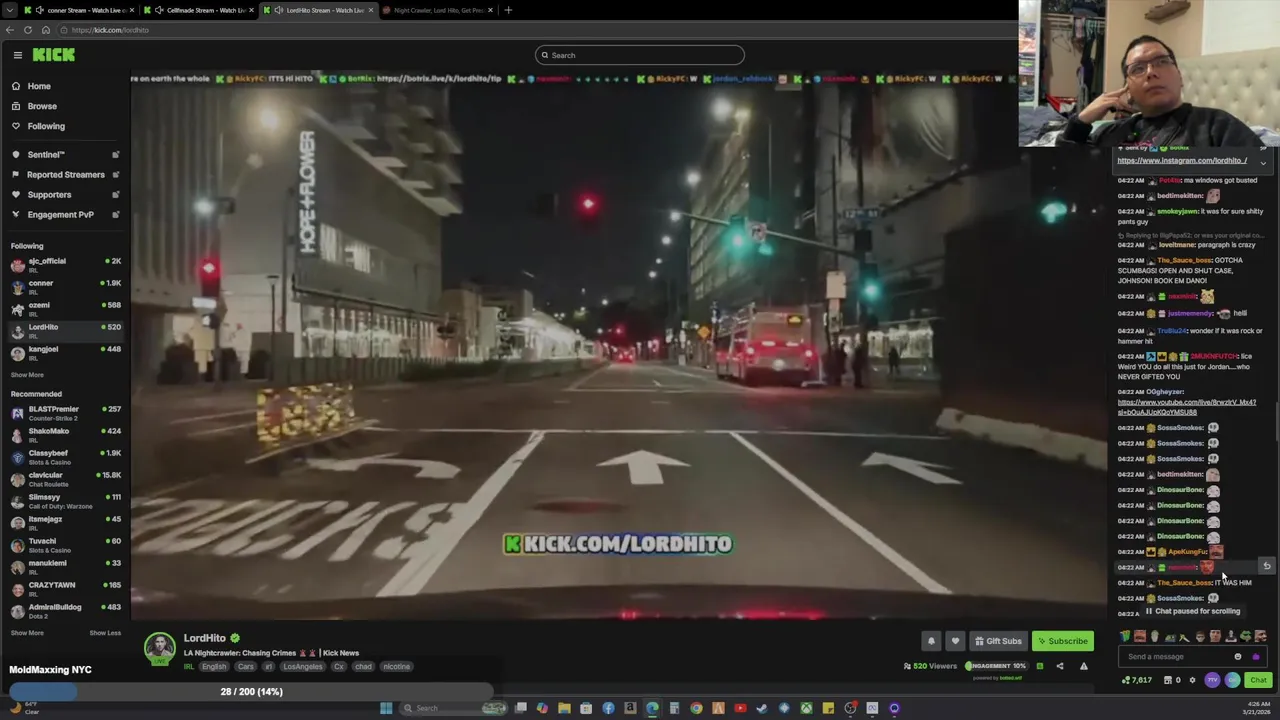This screenshot has width=1280, height=720.
Task: Expand Show More under Recommended list
Action: coord(27,633)
